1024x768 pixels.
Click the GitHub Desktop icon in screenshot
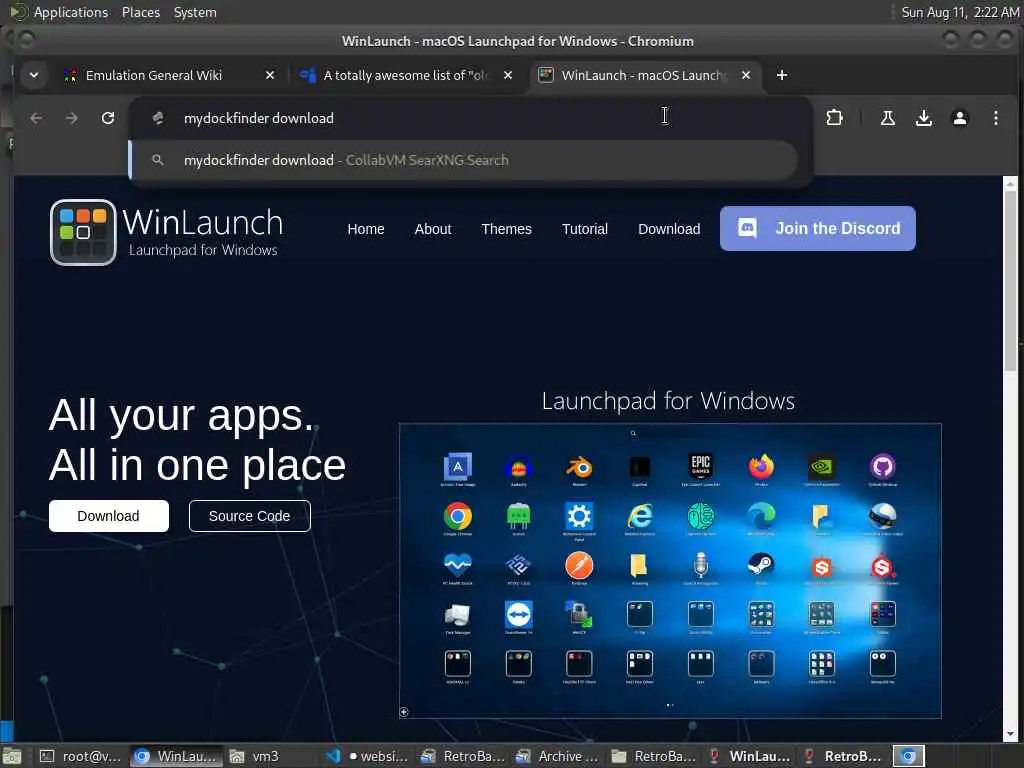882,466
